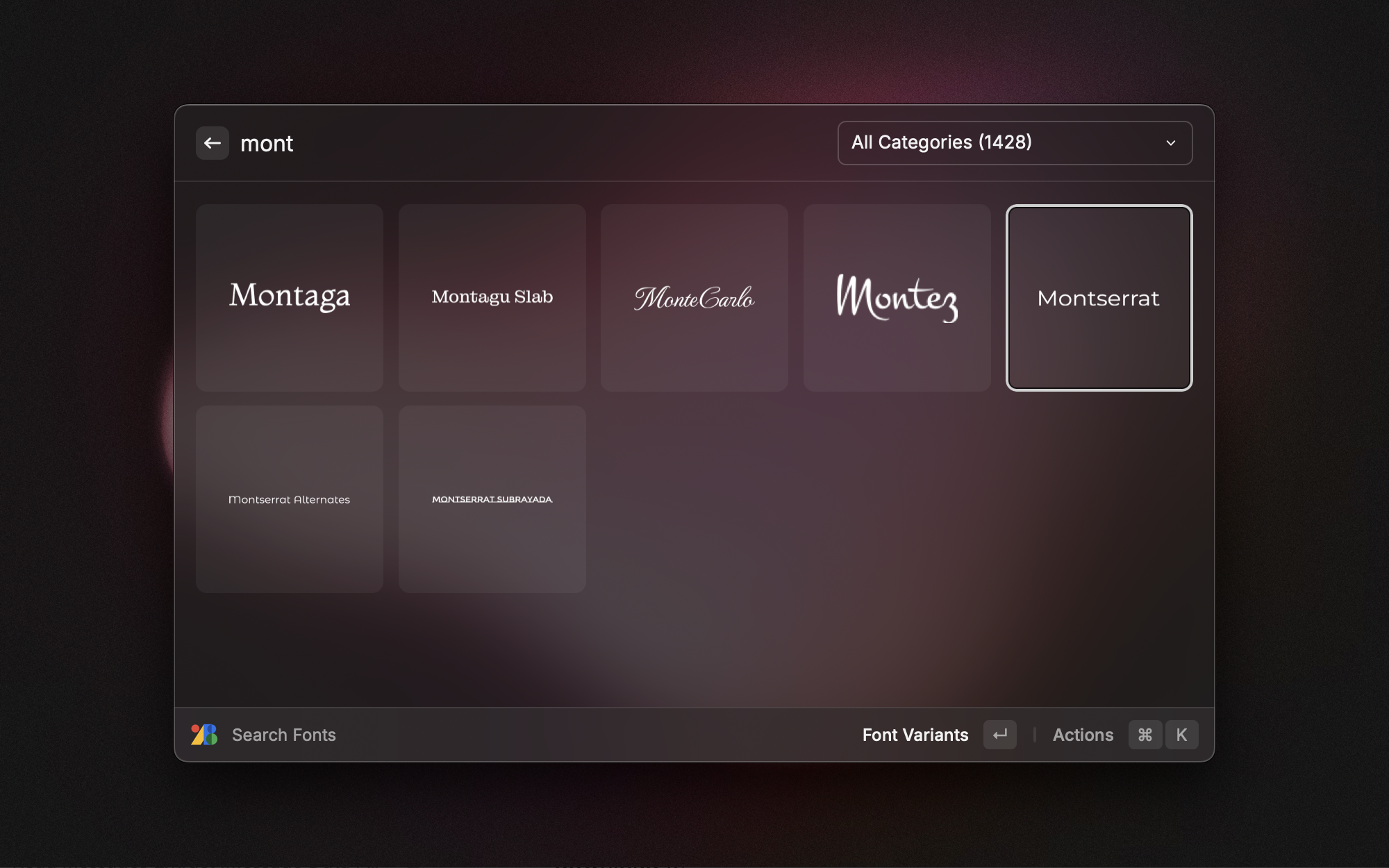Click empty results area below the Montez tile
1389x868 pixels.
[897, 499]
